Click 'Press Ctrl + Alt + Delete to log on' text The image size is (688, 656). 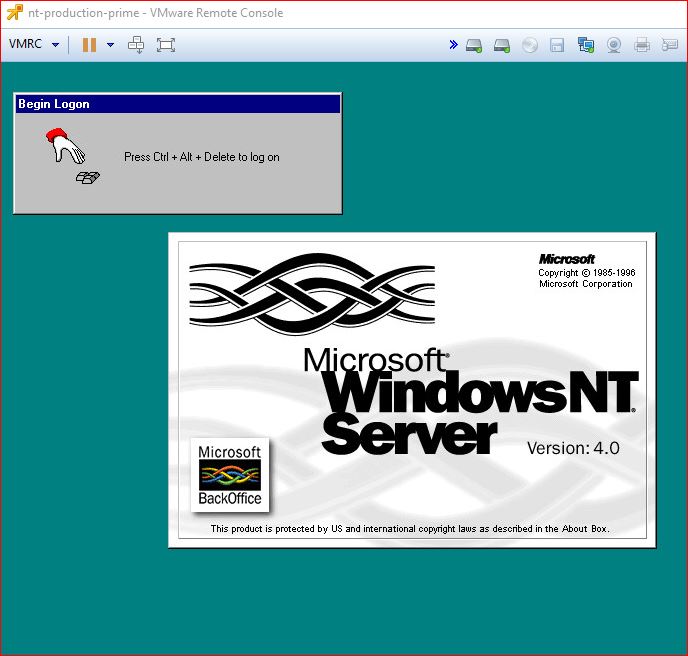point(202,157)
